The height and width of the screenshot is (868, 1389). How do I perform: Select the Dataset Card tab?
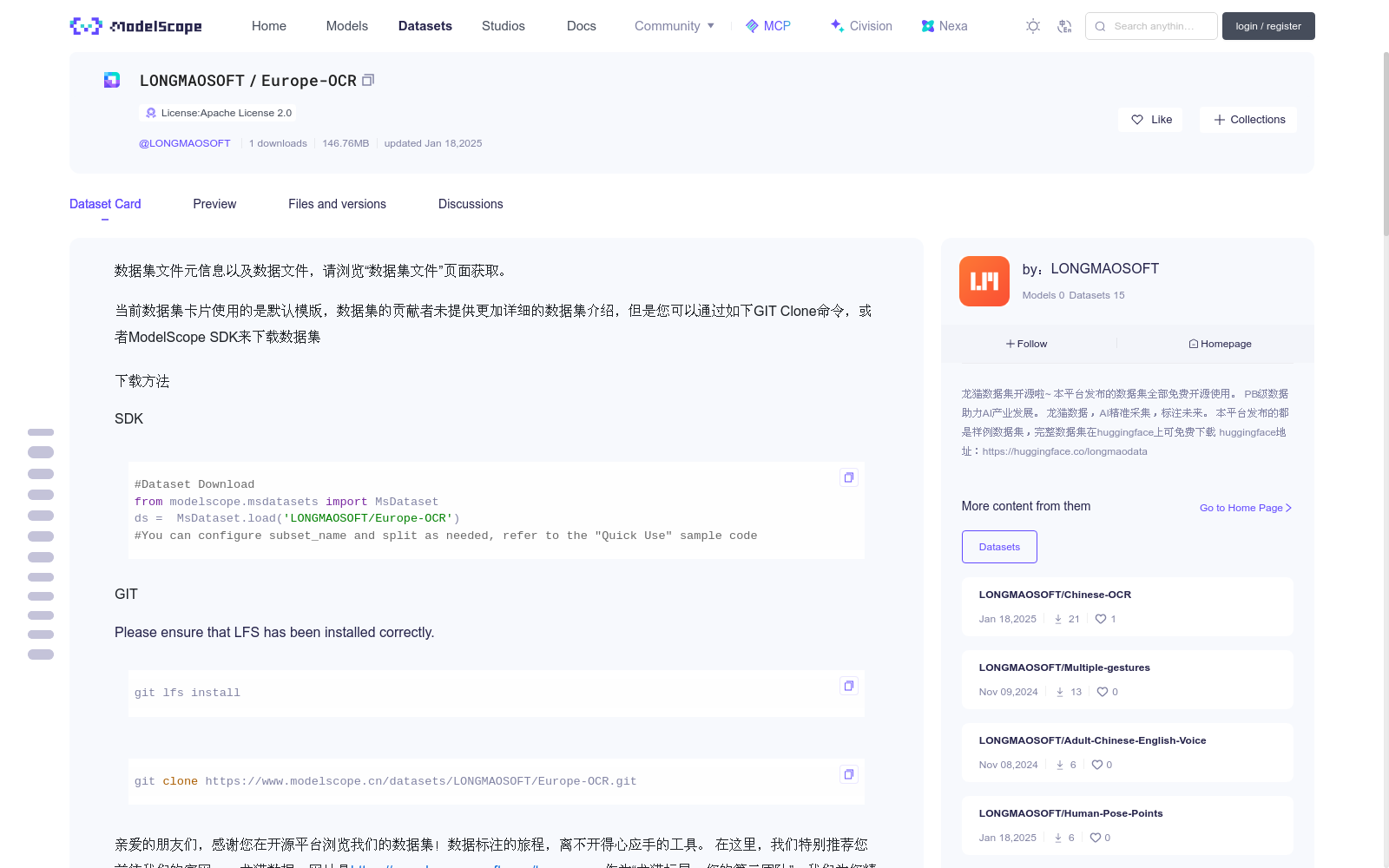tap(105, 204)
